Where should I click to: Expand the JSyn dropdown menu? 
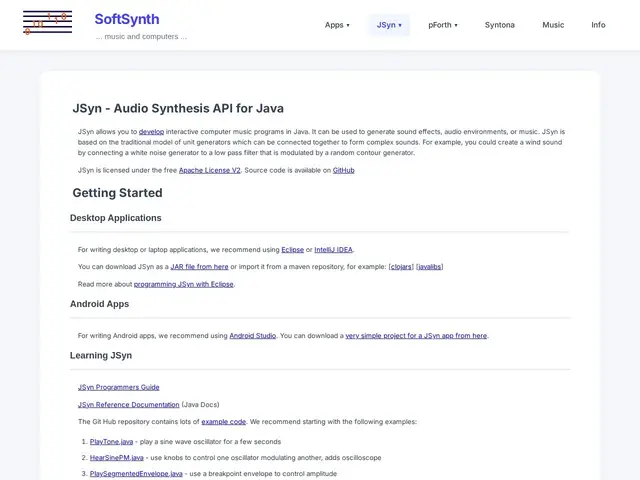pyautogui.click(x=389, y=25)
